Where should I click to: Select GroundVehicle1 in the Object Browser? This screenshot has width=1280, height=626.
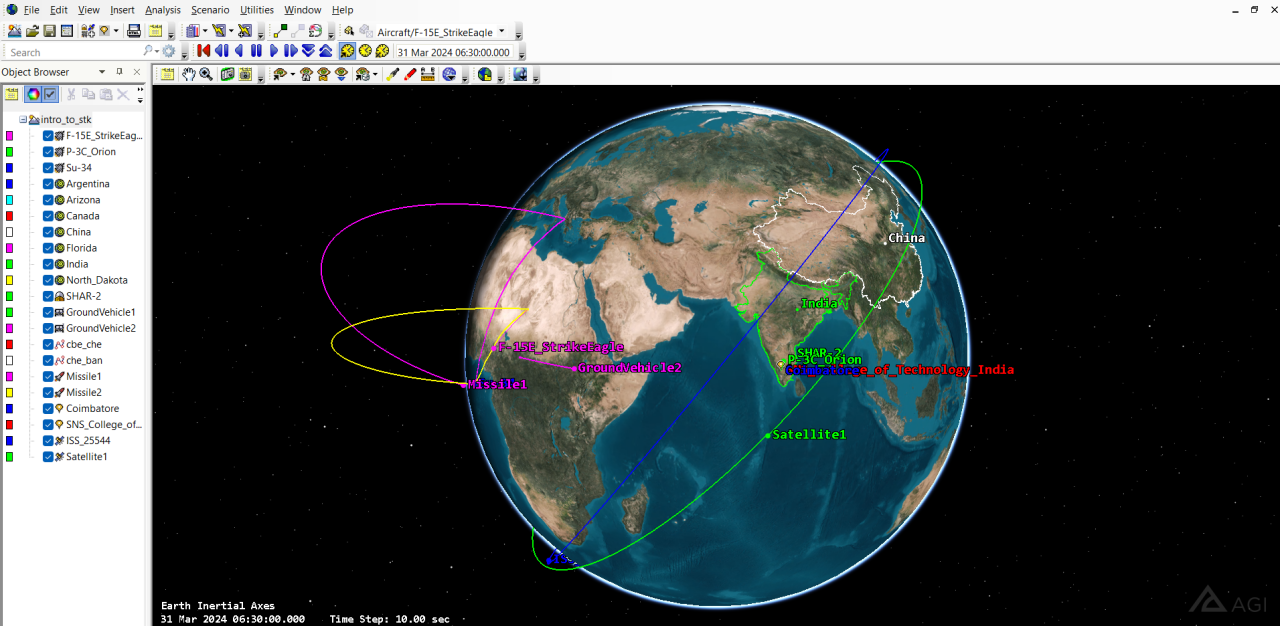(x=100, y=312)
